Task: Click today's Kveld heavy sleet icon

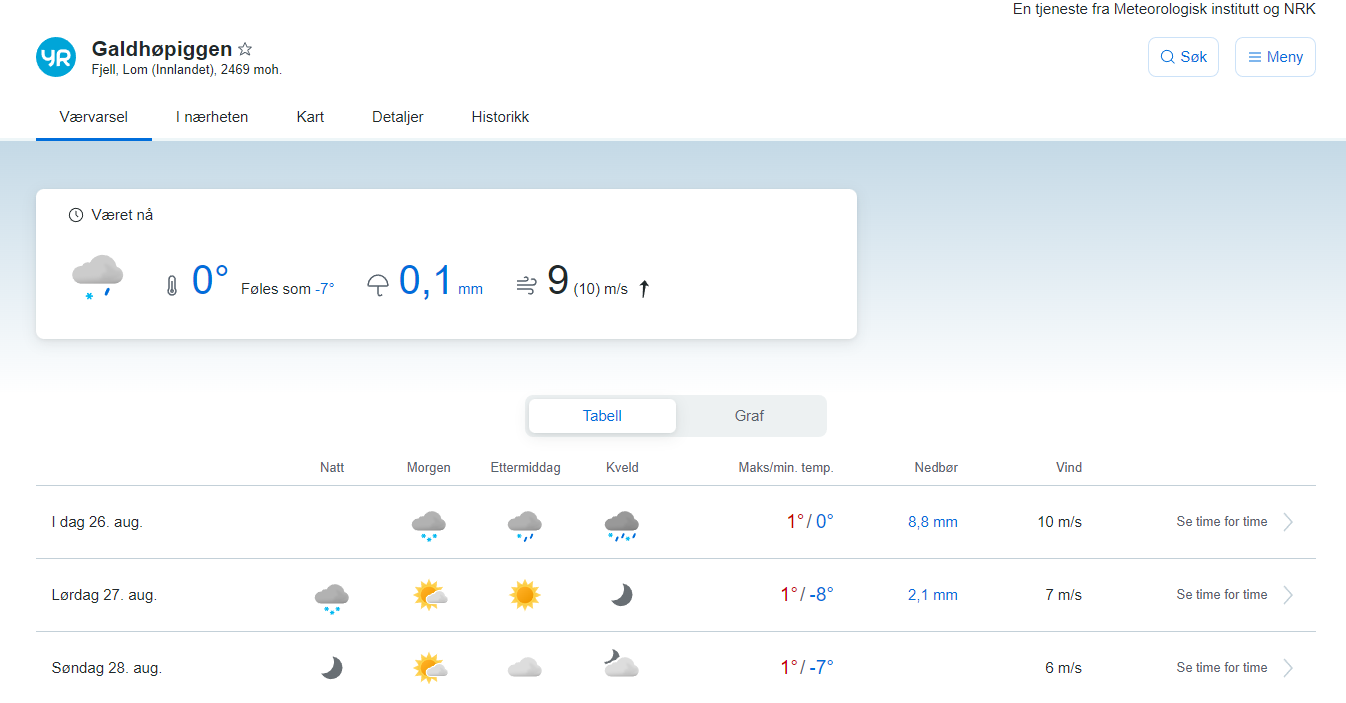Action: 621,524
